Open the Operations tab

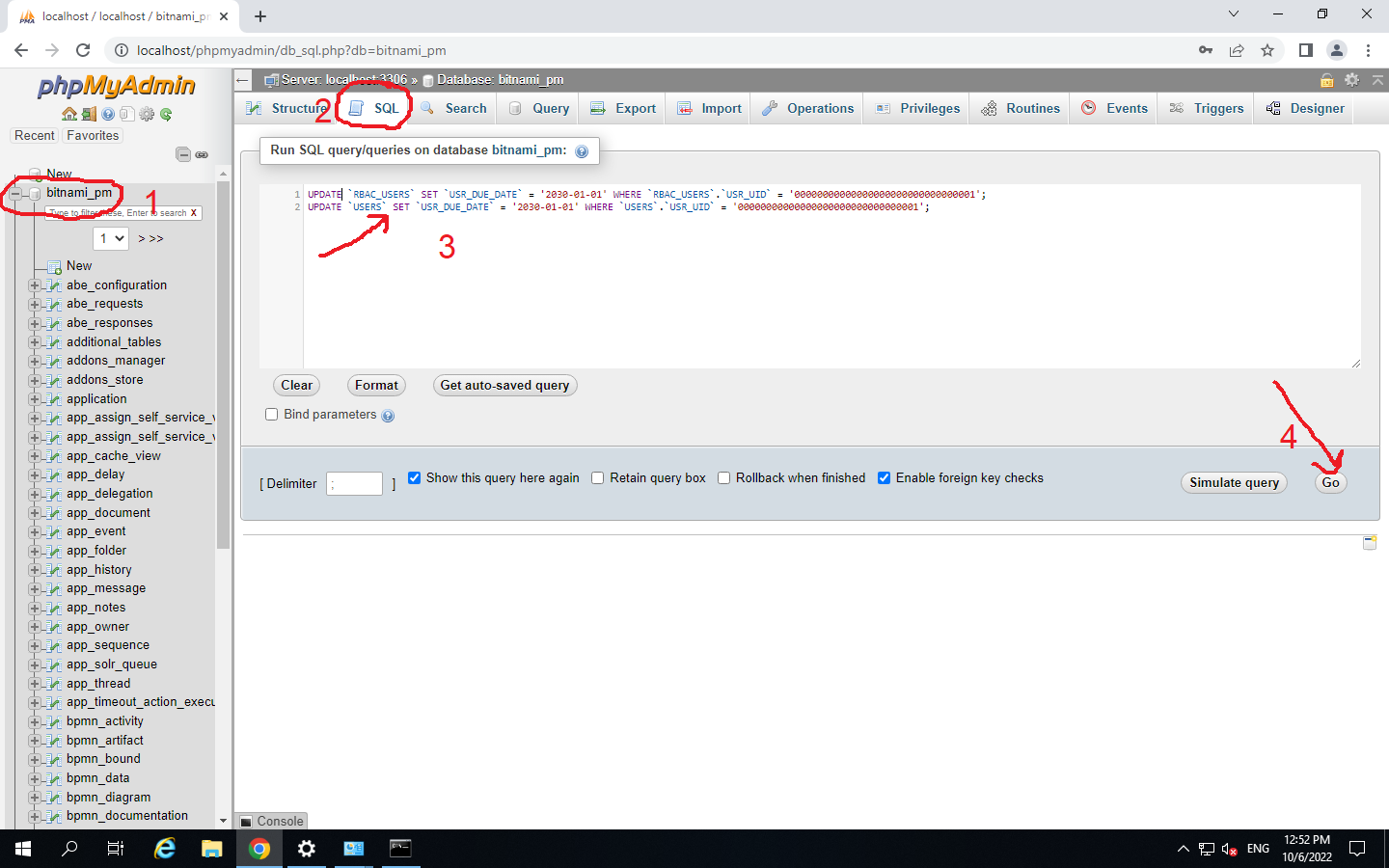coord(807,109)
